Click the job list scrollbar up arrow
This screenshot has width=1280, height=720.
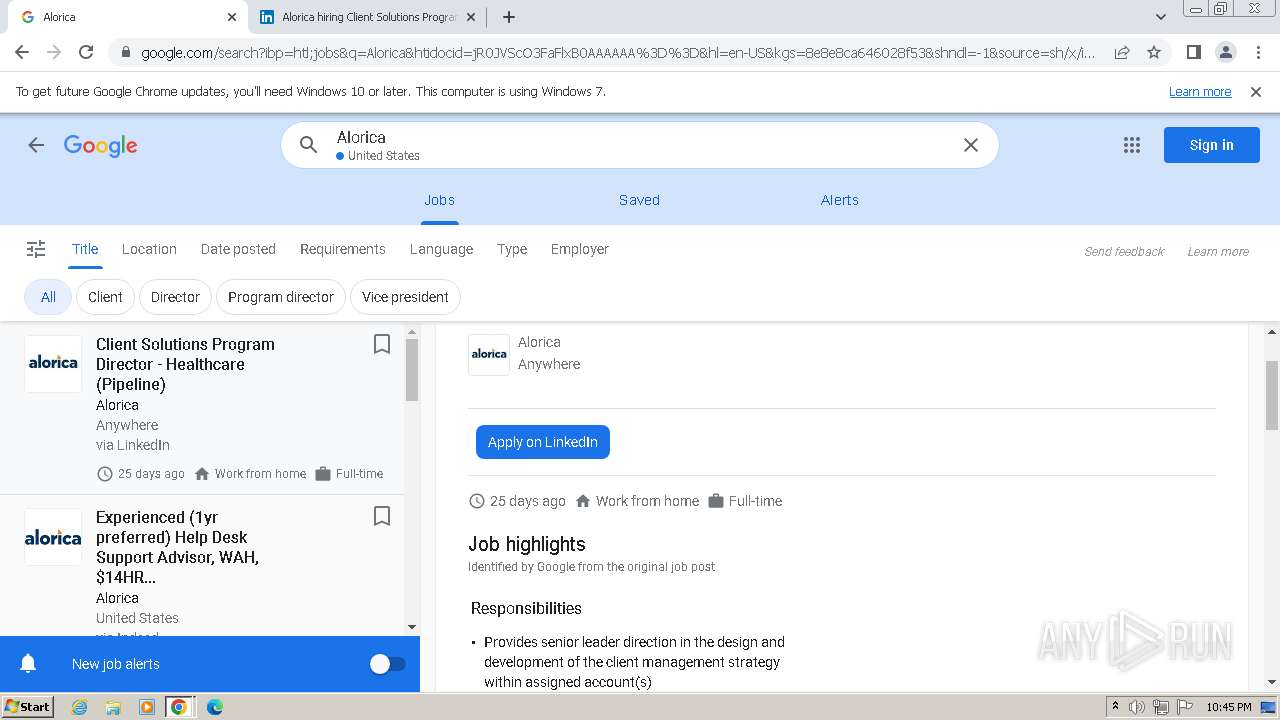click(x=412, y=333)
